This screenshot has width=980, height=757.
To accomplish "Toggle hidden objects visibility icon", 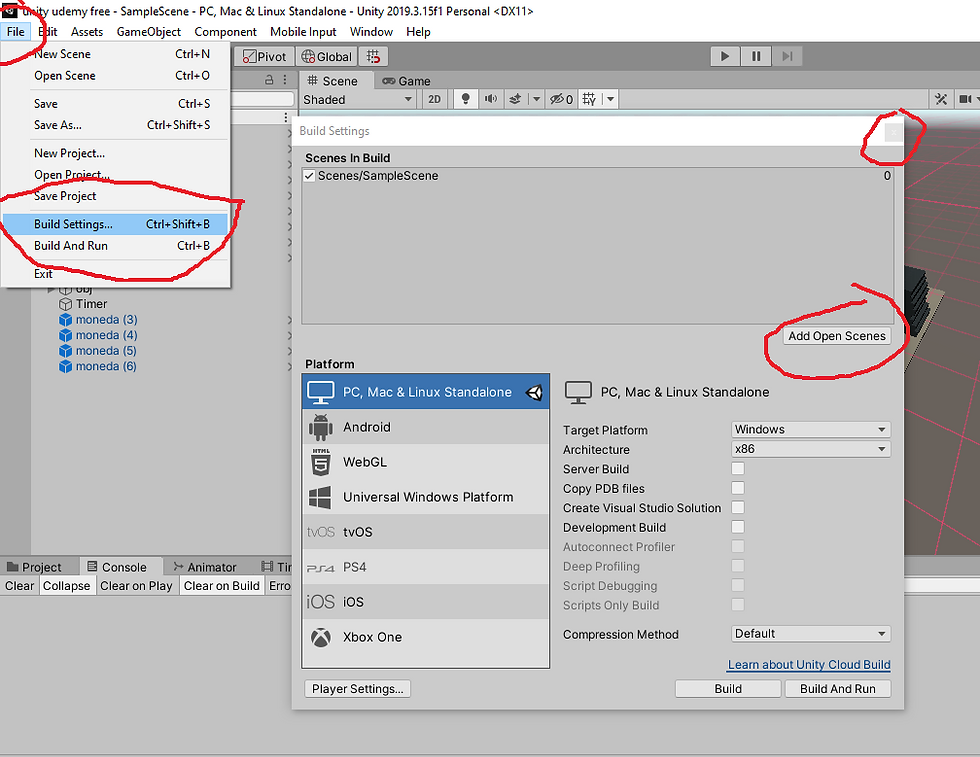I will [x=561, y=99].
